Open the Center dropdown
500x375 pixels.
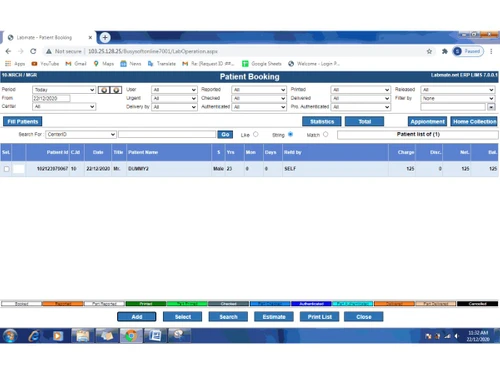[x=64, y=107]
